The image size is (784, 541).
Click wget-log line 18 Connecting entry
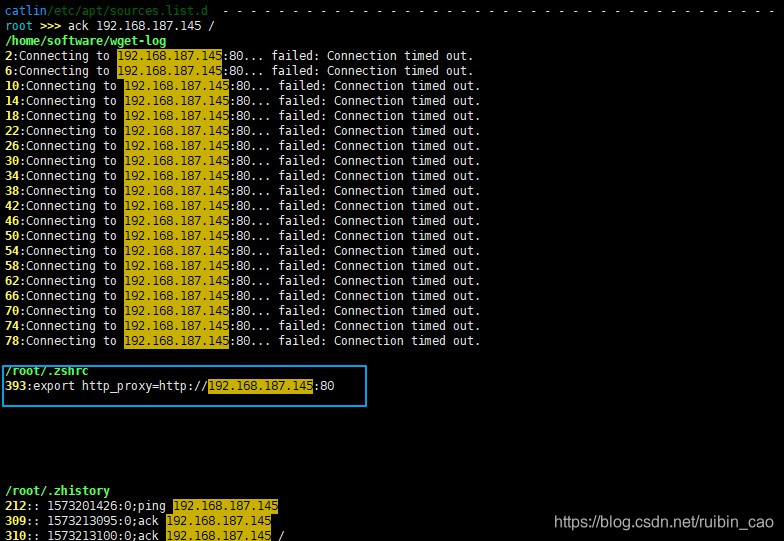pyautogui.click(x=242, y=116)
